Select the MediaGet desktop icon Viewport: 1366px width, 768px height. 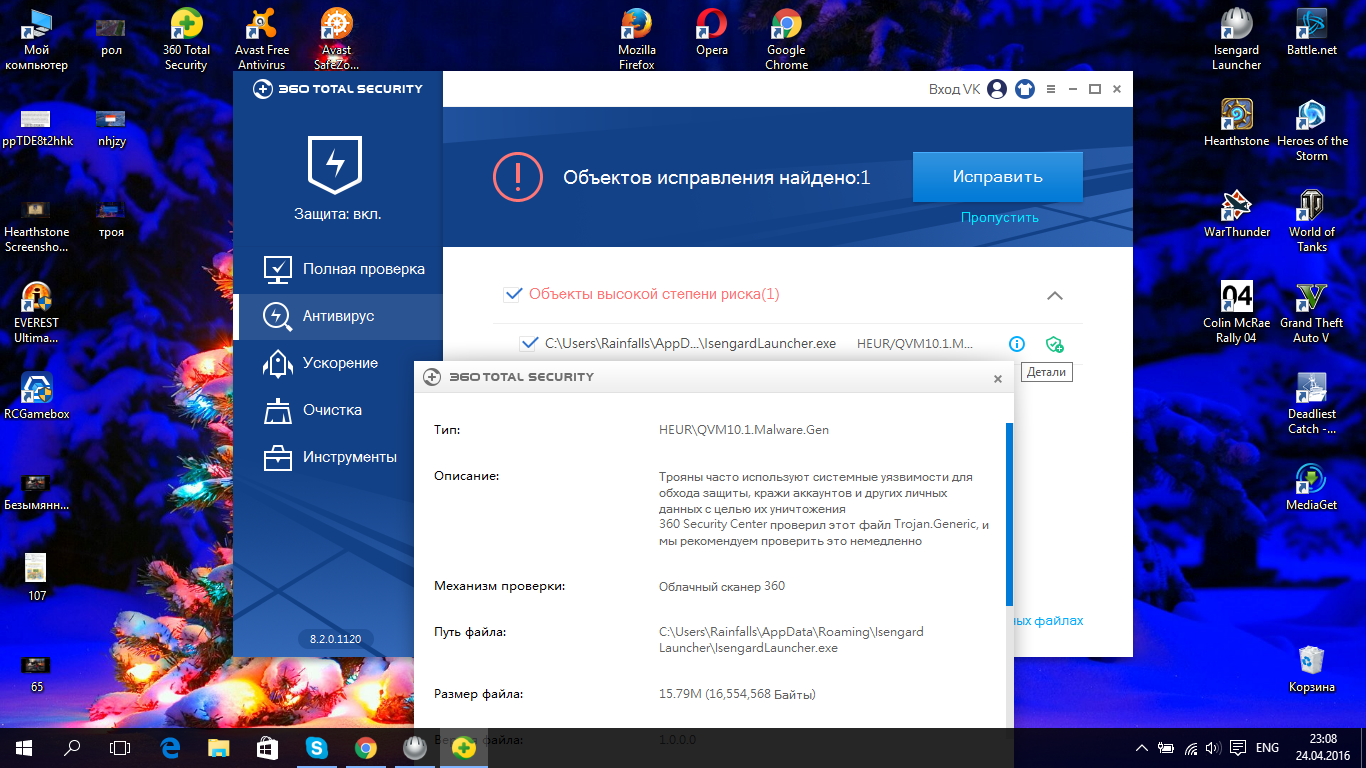point(1311,487)
